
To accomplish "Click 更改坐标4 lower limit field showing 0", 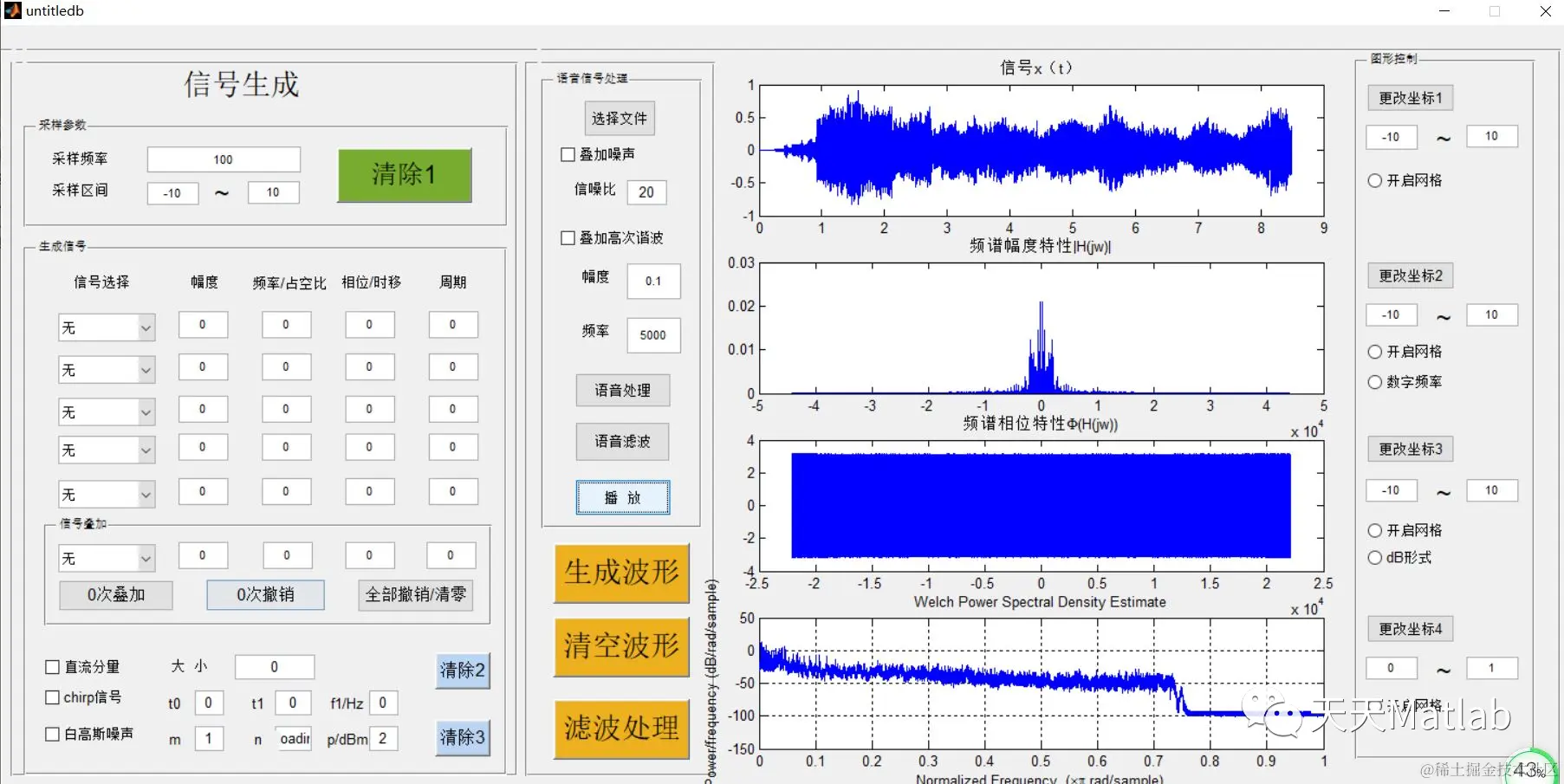I will pyautogui.click(x=1391, y=668).
